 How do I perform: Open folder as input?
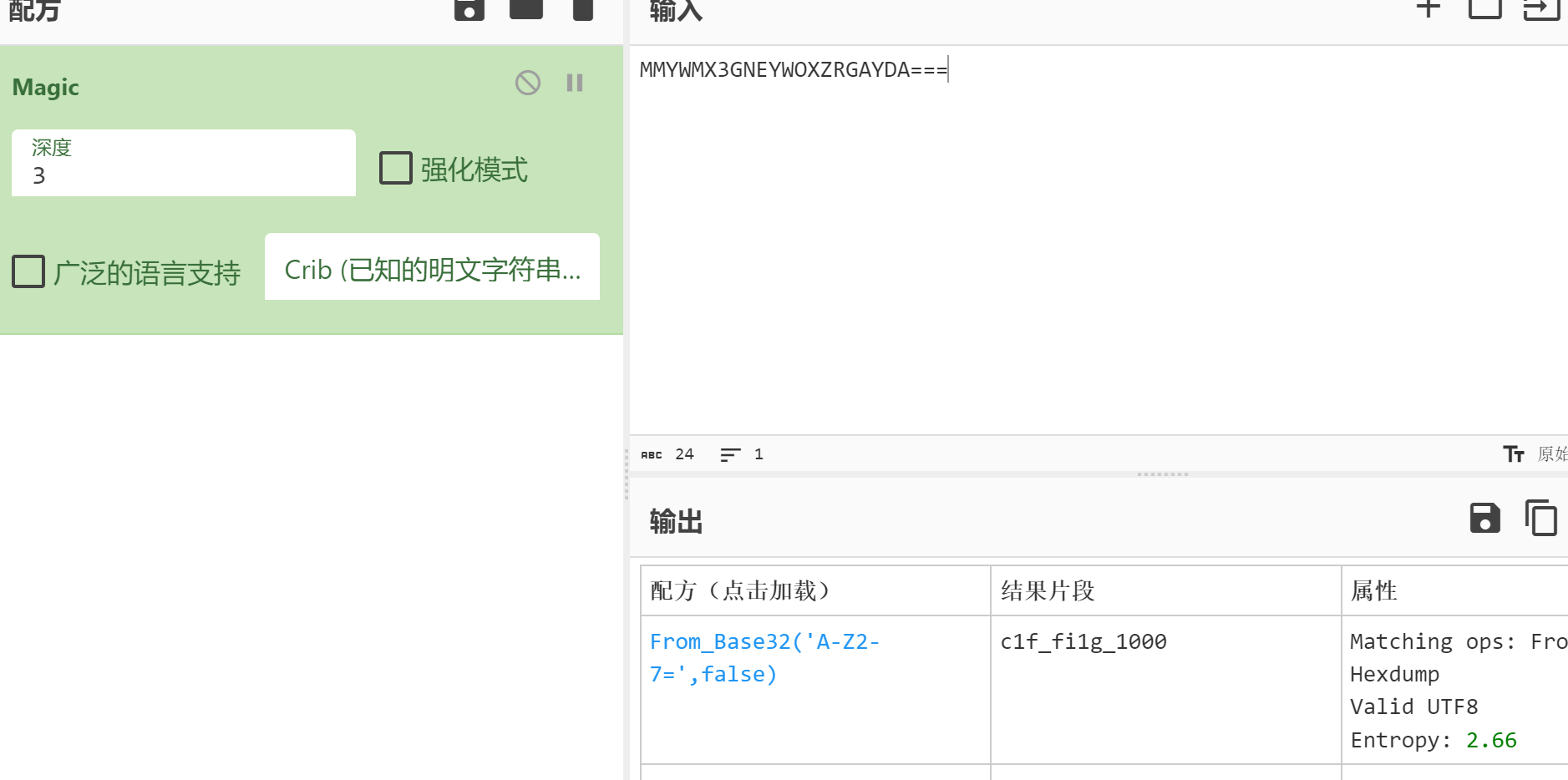click(1485, 8)
